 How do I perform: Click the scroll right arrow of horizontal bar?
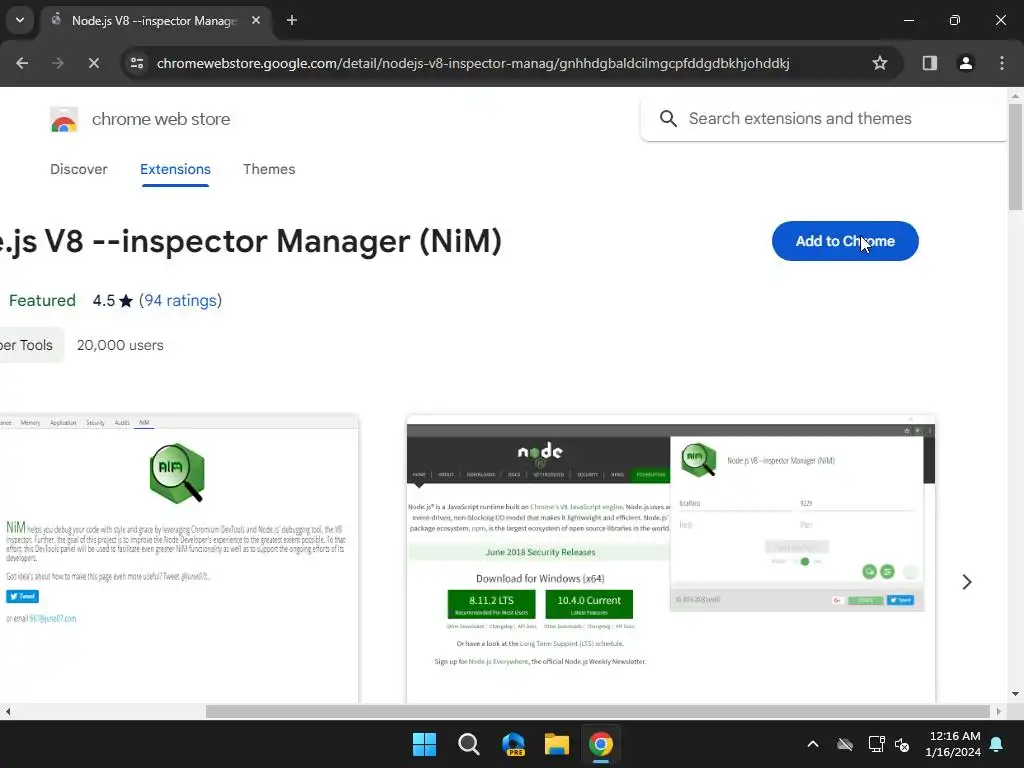tap(999, 711)
